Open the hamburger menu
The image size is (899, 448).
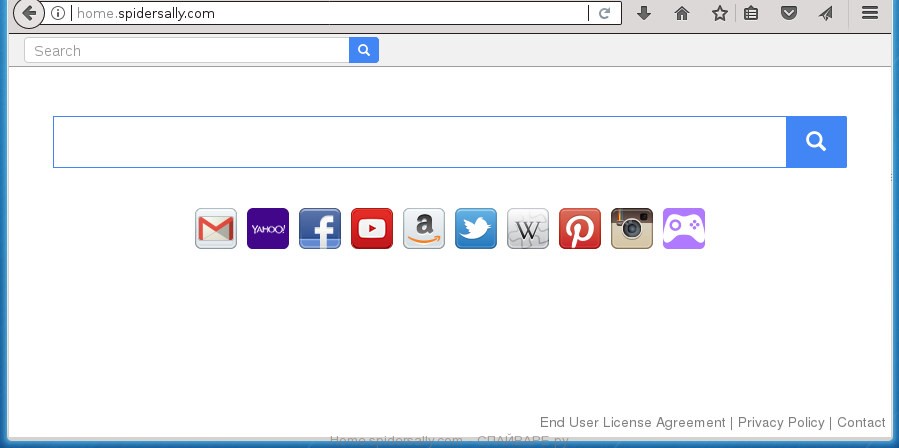(870, 13)
